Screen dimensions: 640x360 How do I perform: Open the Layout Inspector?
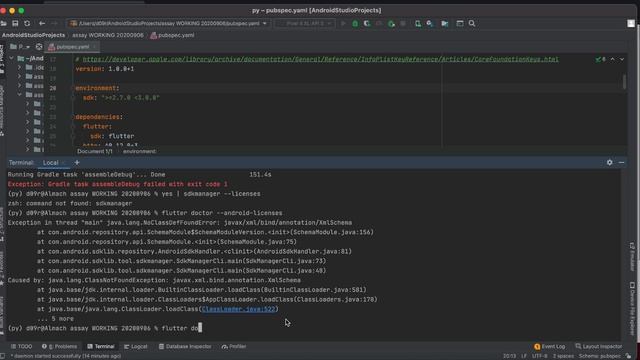click(x=599, y=347)
